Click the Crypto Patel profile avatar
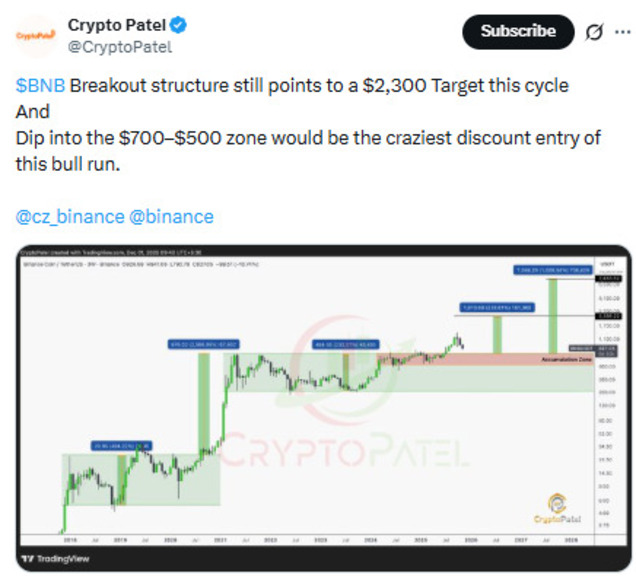The height and width of the screenshot is (576, 636). click(x=35, y=35)
